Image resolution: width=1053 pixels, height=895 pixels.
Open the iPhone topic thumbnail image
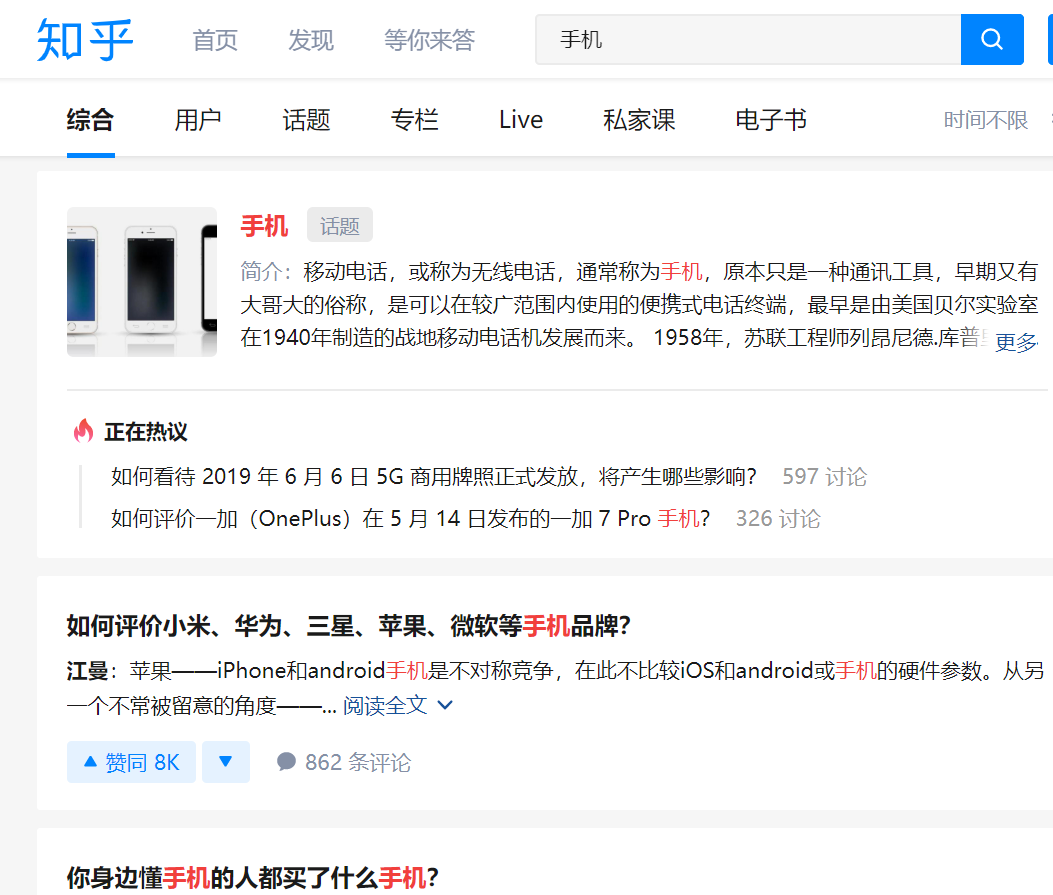point(142,282)
